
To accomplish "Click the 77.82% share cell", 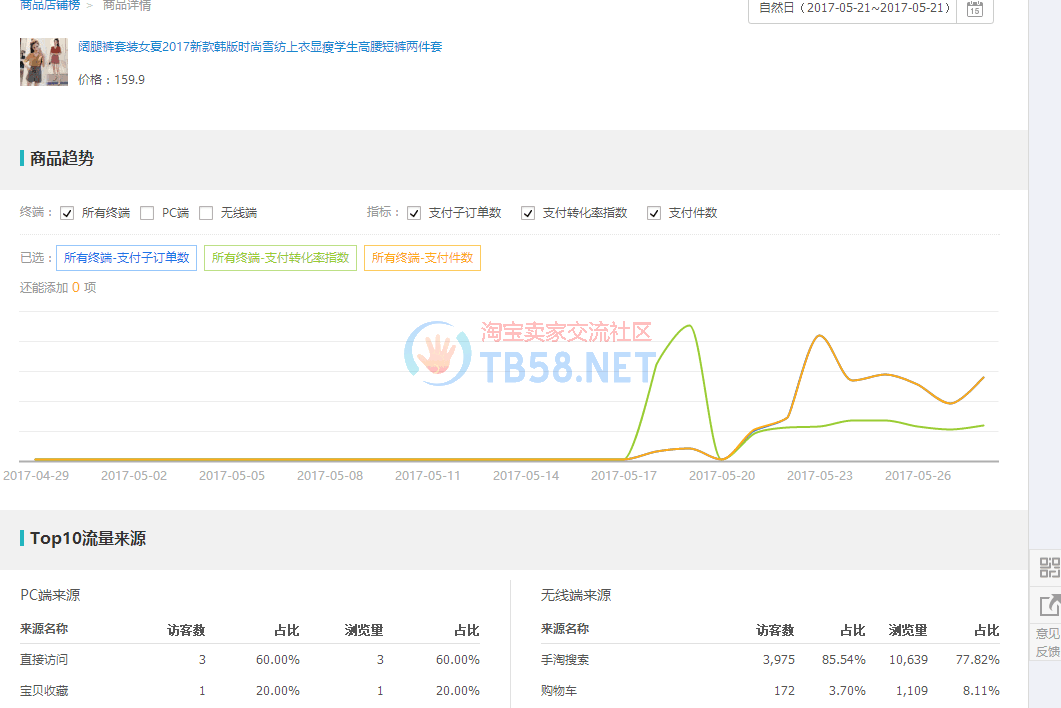I will pos(978,659).
